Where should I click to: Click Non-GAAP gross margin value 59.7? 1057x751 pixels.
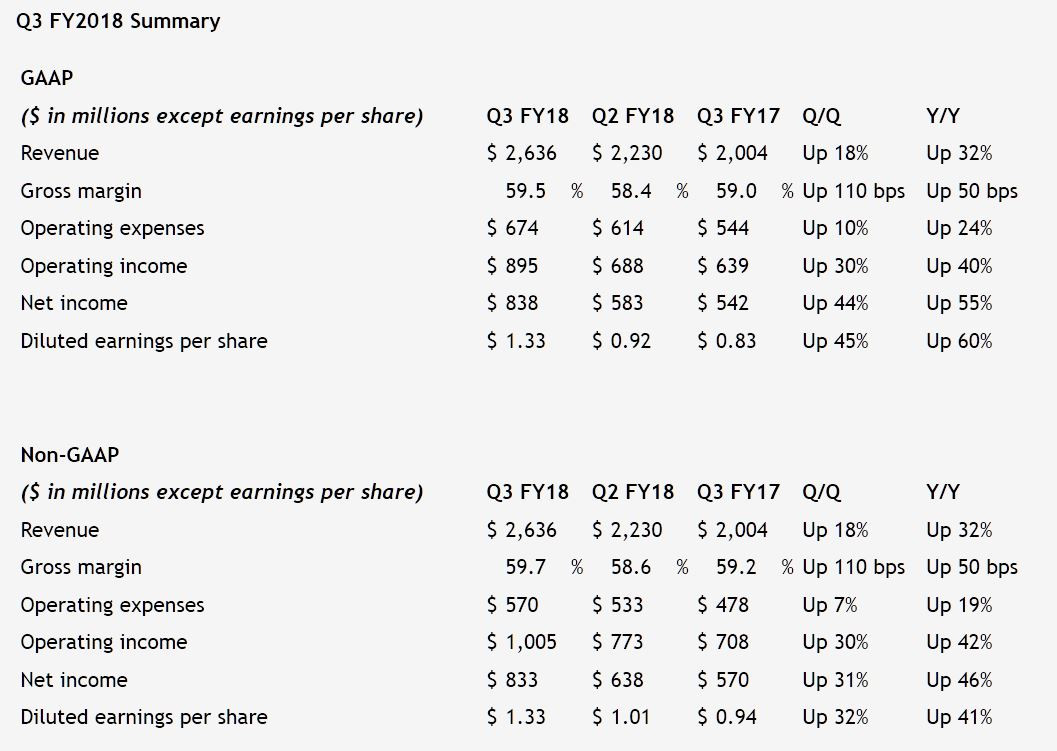[526, 567]
